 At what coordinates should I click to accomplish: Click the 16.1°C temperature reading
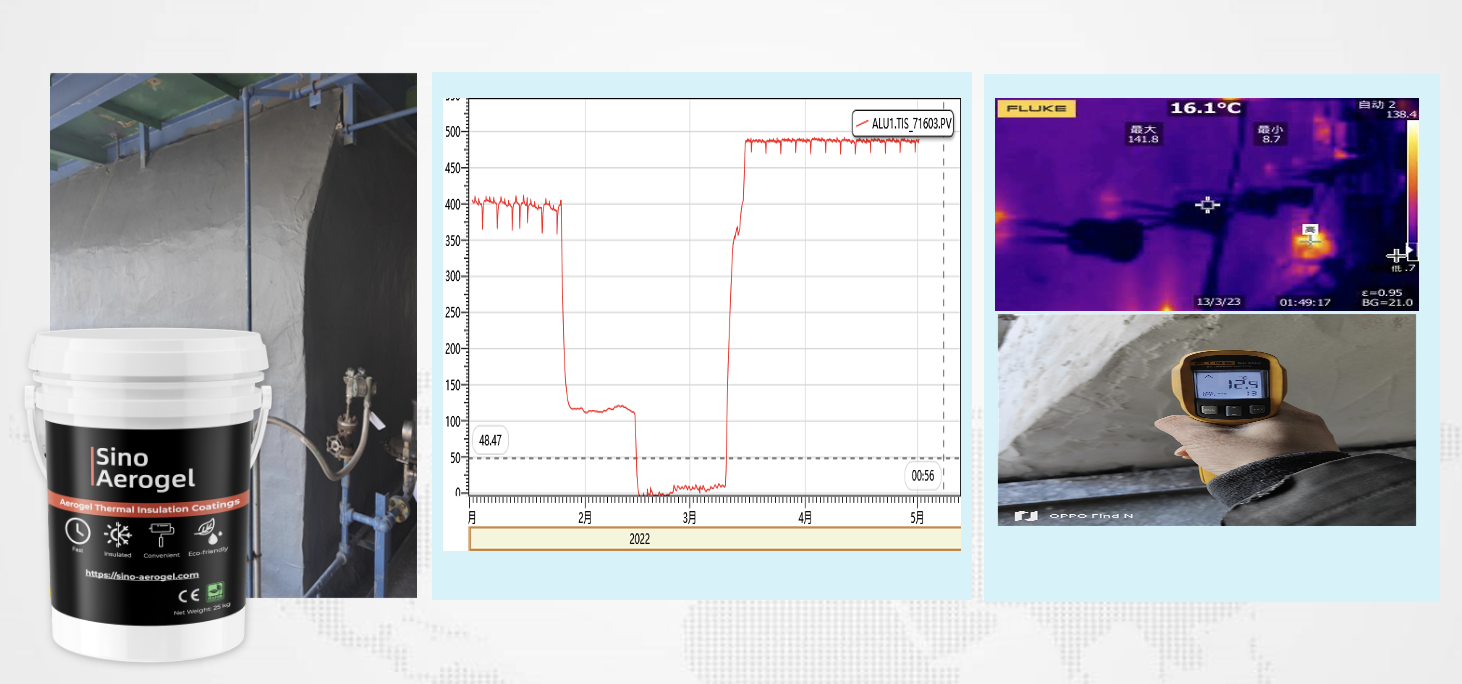[1205, 108]
